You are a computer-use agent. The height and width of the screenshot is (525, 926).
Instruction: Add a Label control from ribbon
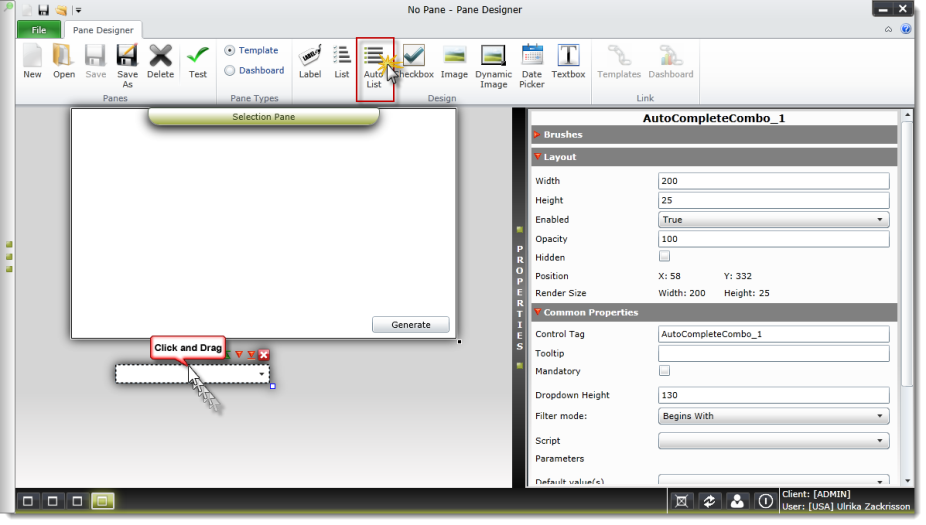pos(309,61)
